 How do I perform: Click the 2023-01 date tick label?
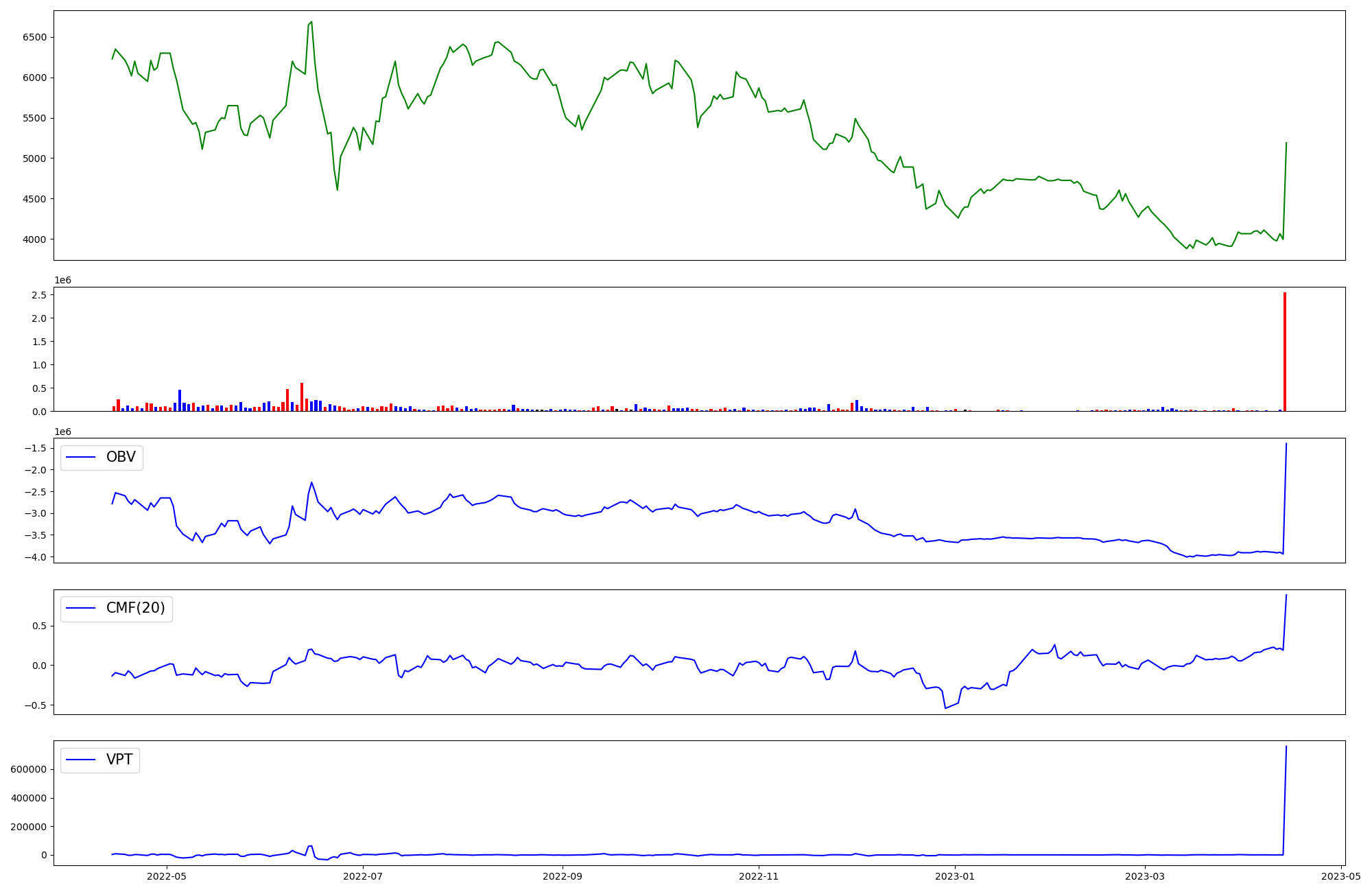(955, 876)
